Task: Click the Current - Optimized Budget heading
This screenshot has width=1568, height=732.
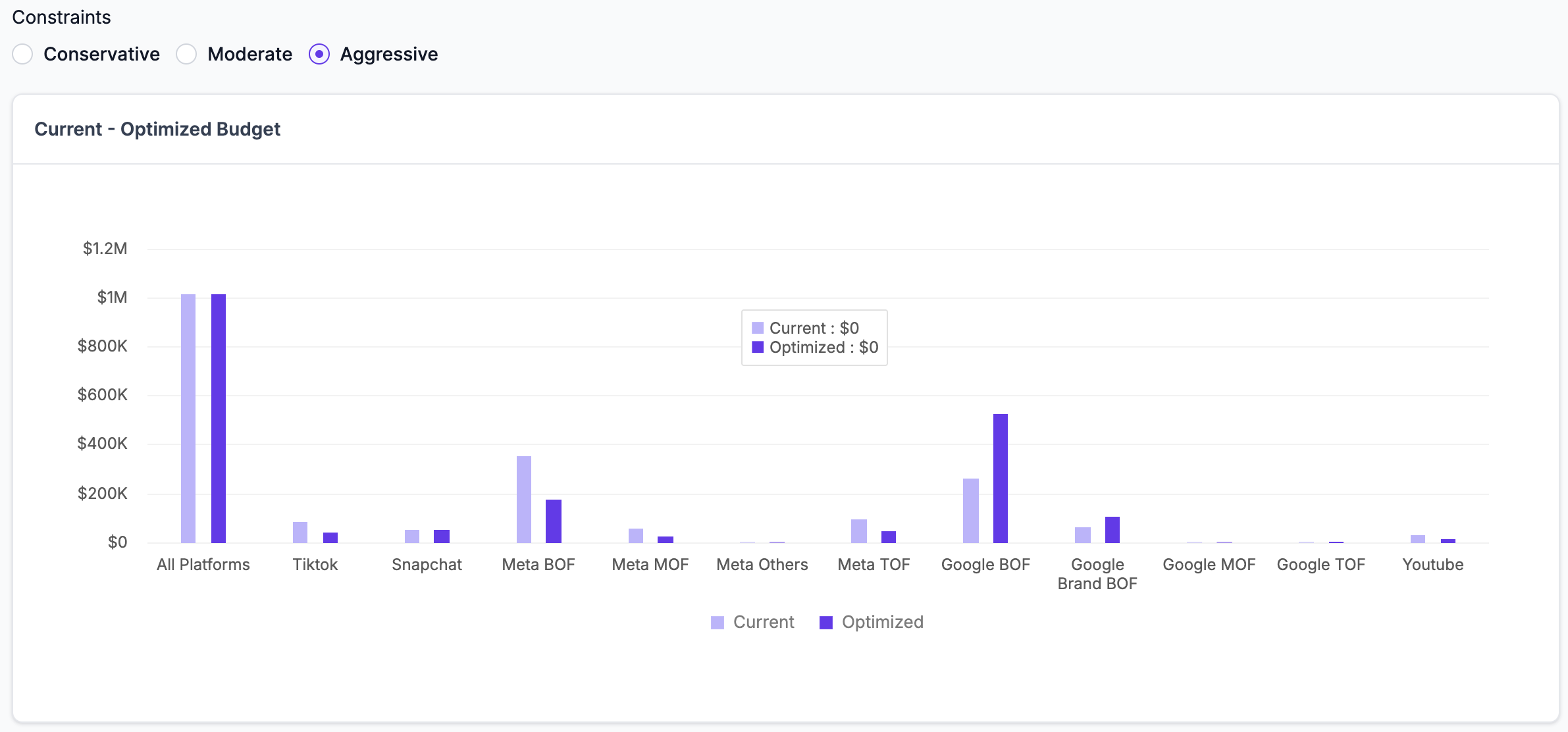Action: click(157, 129)
